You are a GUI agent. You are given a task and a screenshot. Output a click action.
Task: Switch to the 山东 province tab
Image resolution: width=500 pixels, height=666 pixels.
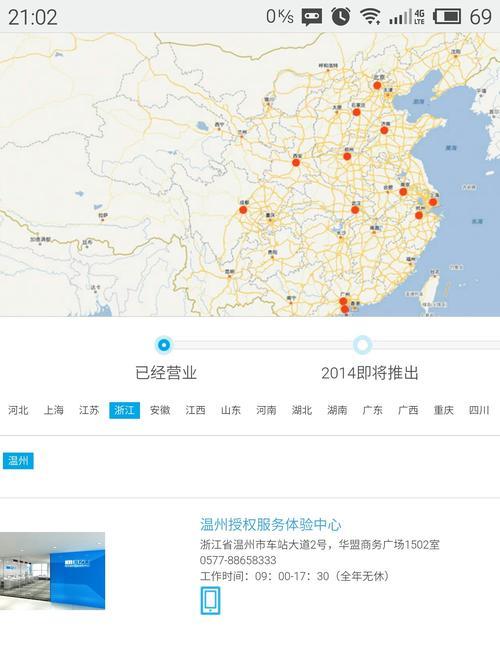(231, 410)
